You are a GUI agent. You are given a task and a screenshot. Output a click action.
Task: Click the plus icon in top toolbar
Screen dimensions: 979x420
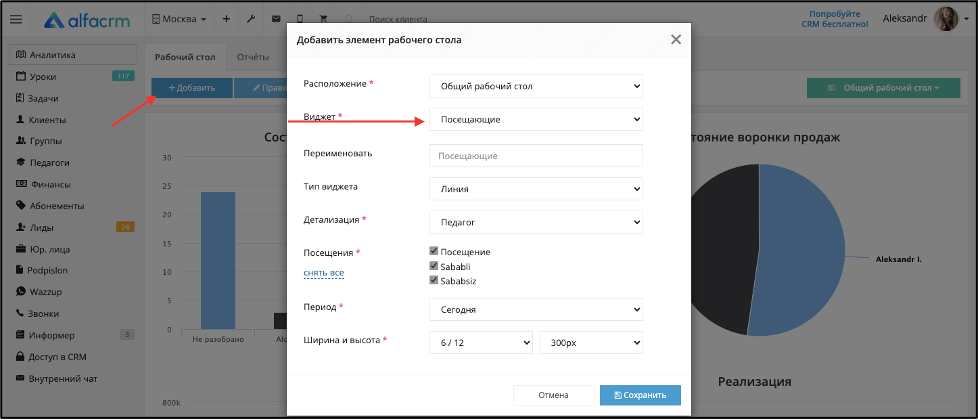pyautogui.click(x=227, y=19)
